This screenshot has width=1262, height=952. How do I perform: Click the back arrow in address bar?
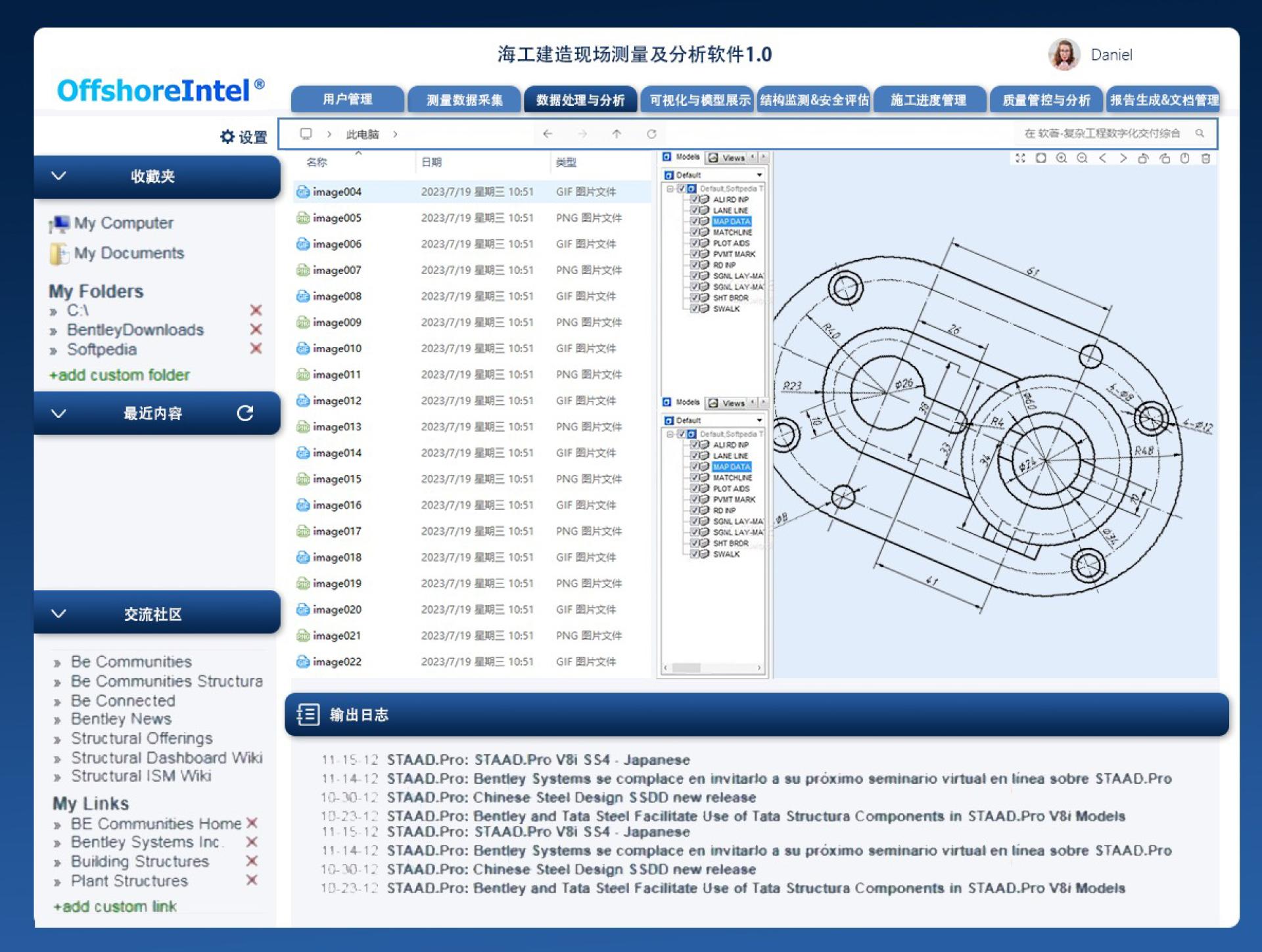548,134
